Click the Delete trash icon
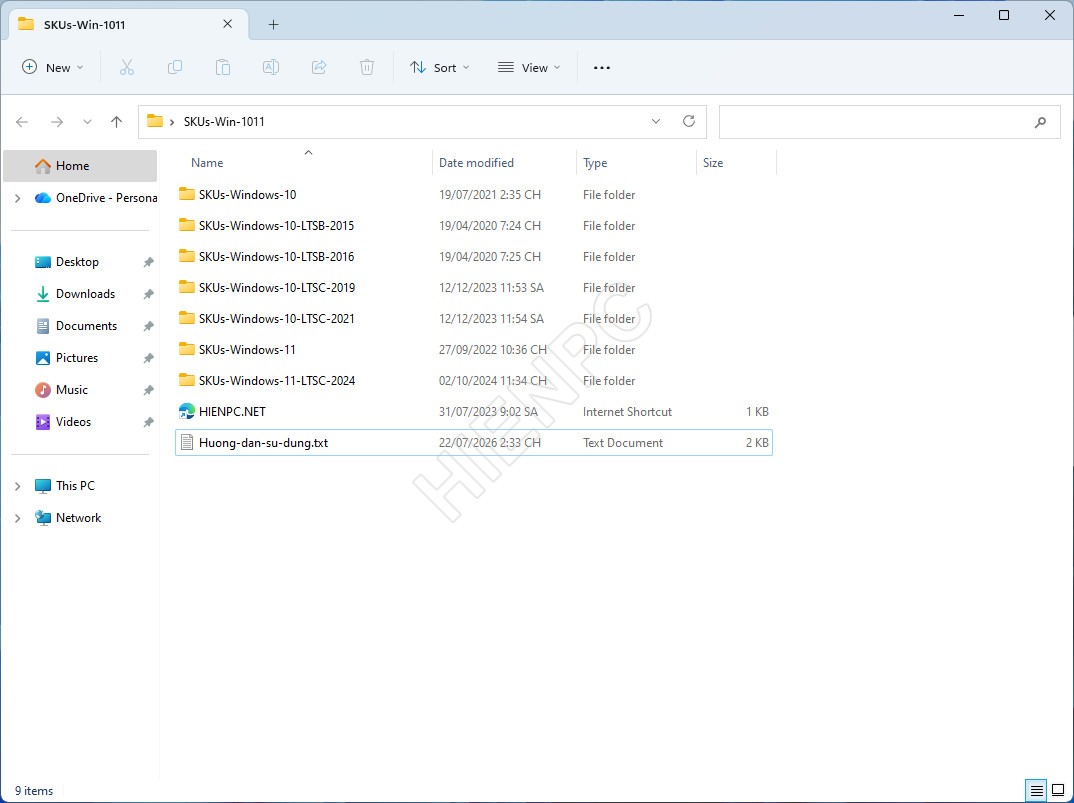Image resolution: width=1074 pixels, height=803 pixels. 367,67
